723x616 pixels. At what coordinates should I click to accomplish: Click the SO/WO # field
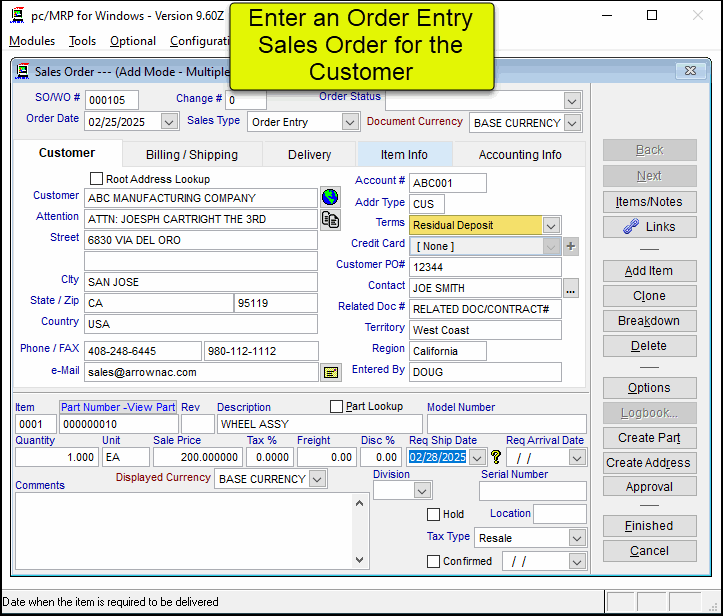pos(112,100)
